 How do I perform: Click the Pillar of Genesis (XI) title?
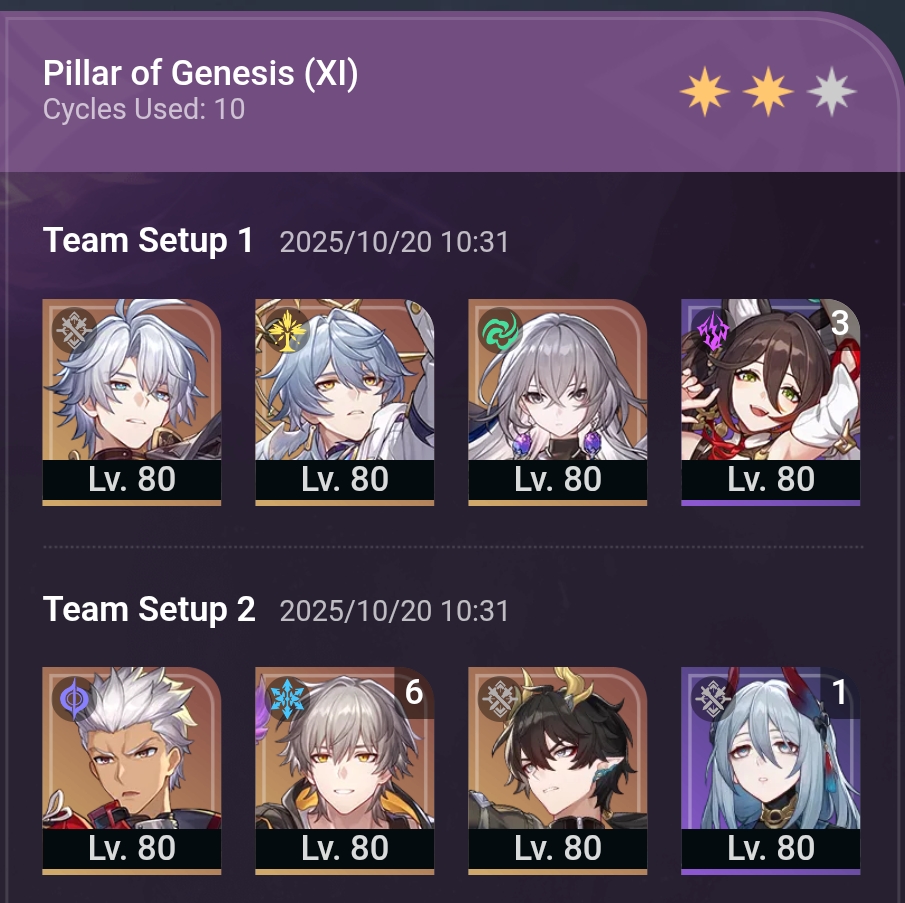click(x=200, y=73)
